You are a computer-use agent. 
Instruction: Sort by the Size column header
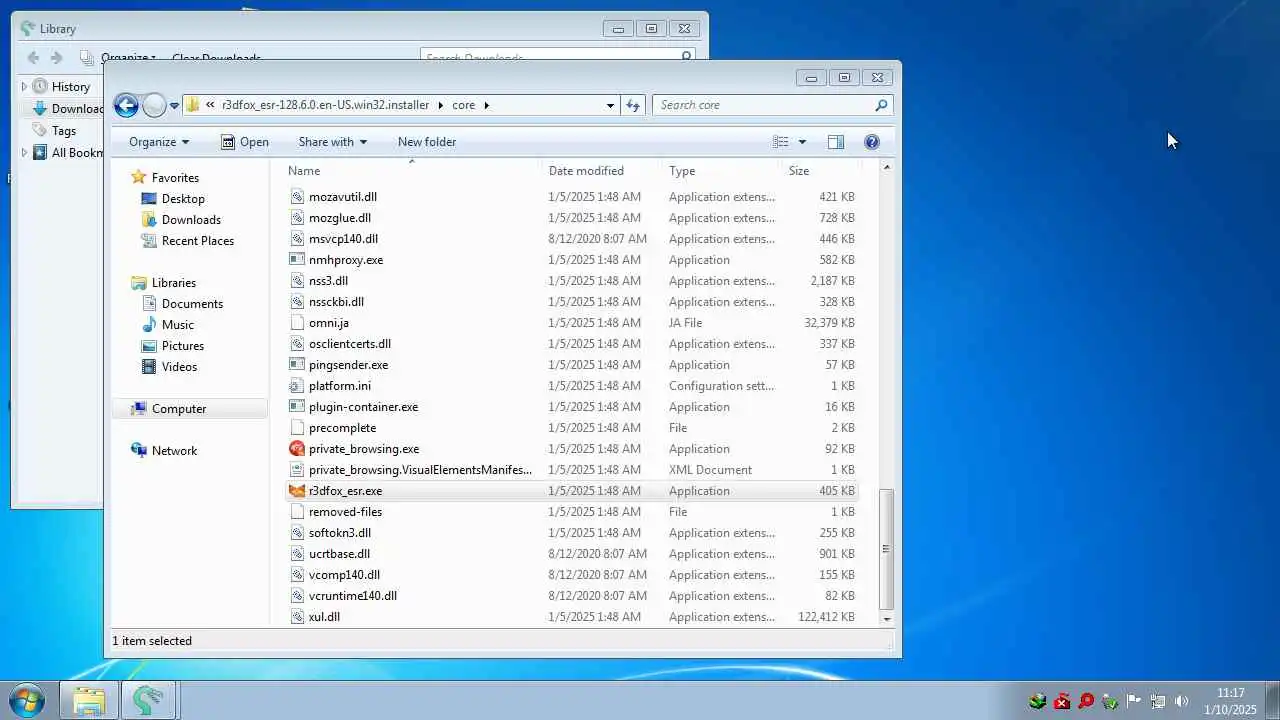click(x=799, y=171)
